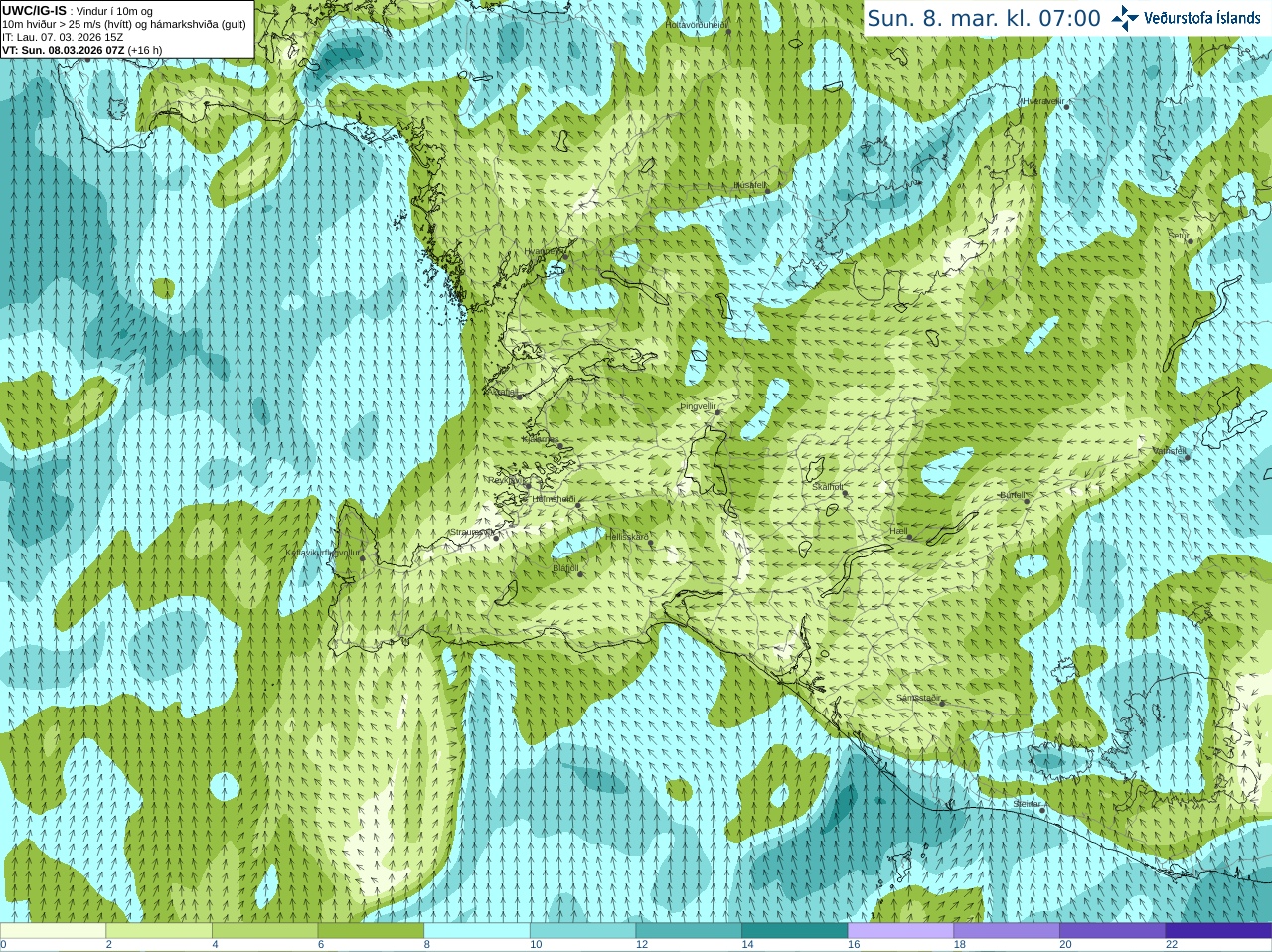Click the 20–22 m/s violet legend swatch
The height and width of the screenshot is (952, 1272).
[x=1113, y=931]
